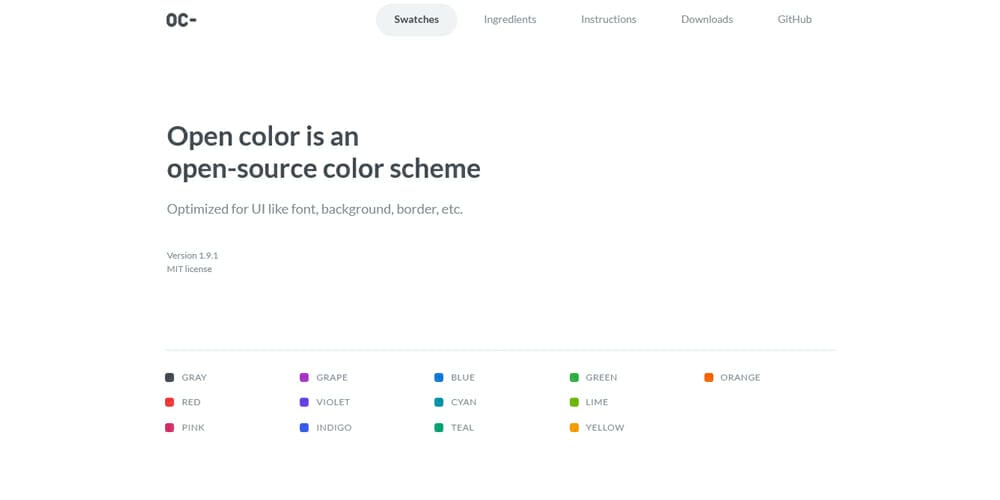Jump to the YELLOW label link

pos(605,428)
